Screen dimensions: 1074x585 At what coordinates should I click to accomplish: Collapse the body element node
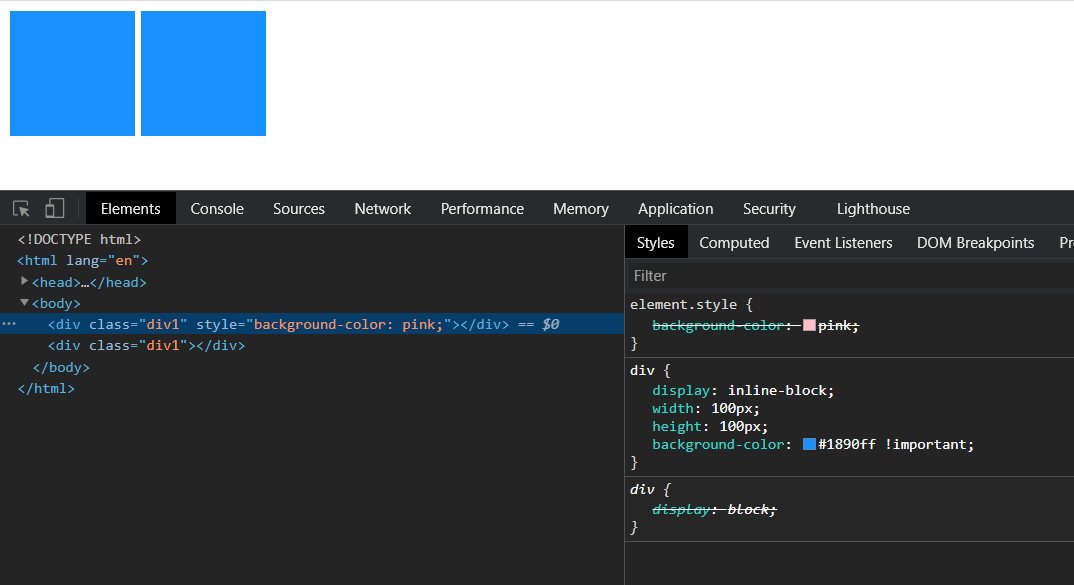coord(25,302)
